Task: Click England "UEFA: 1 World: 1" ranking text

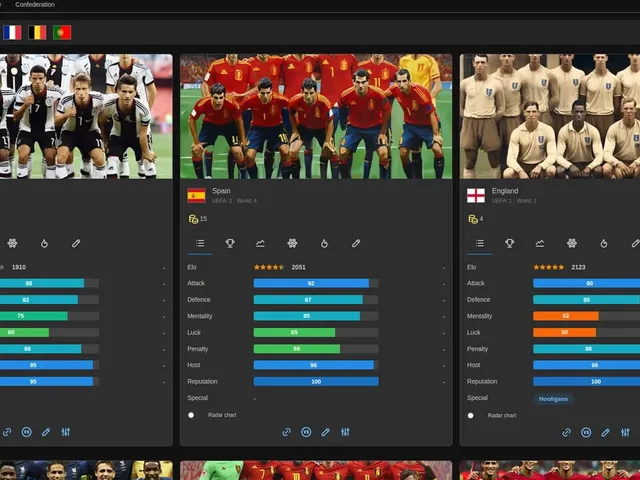Action: coord(514,200)
